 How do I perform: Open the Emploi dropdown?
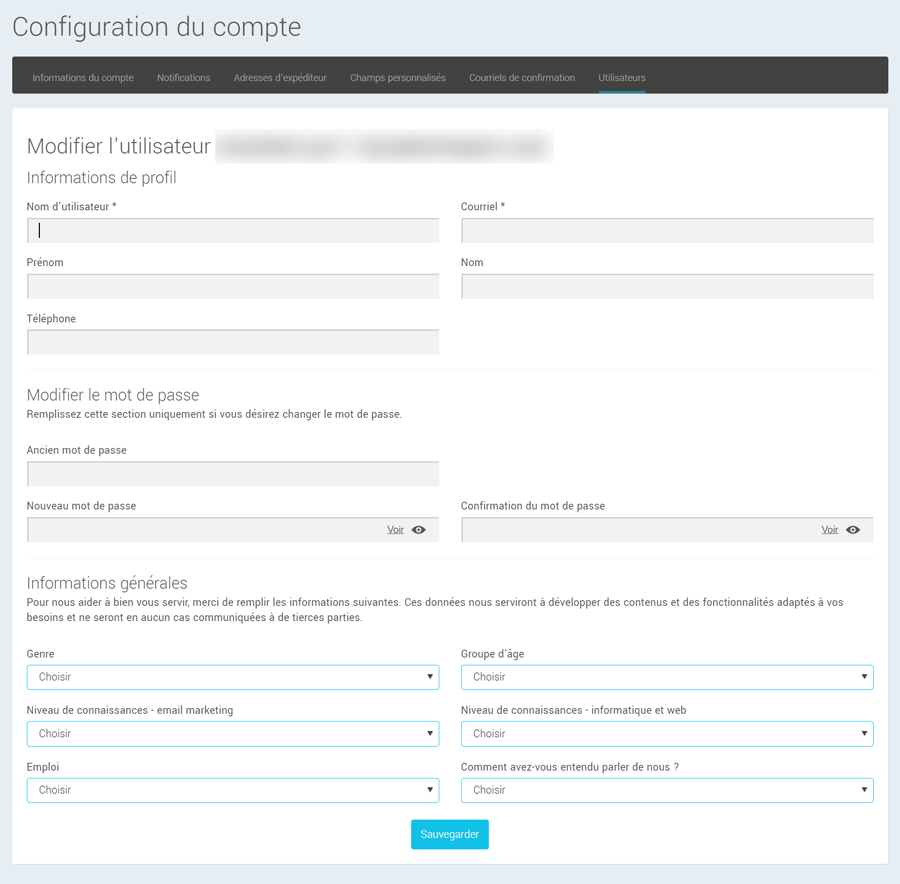click(x=232, y=790)
